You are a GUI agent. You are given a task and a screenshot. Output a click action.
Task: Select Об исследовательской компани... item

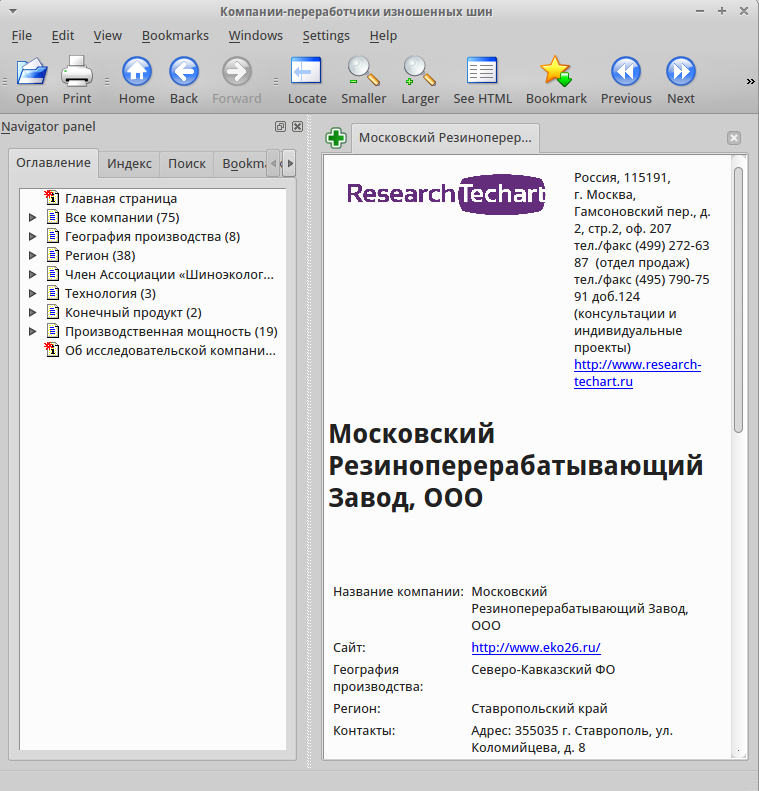point(170,350)
